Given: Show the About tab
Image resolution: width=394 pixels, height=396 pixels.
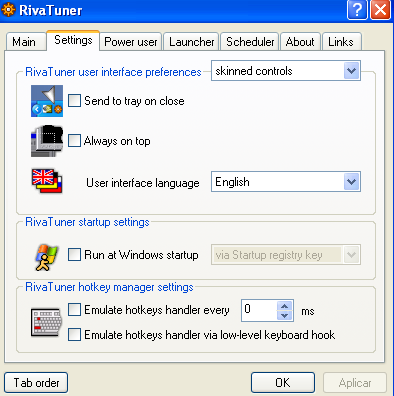Looking at the screenshot, I should (x=300, y=42).
